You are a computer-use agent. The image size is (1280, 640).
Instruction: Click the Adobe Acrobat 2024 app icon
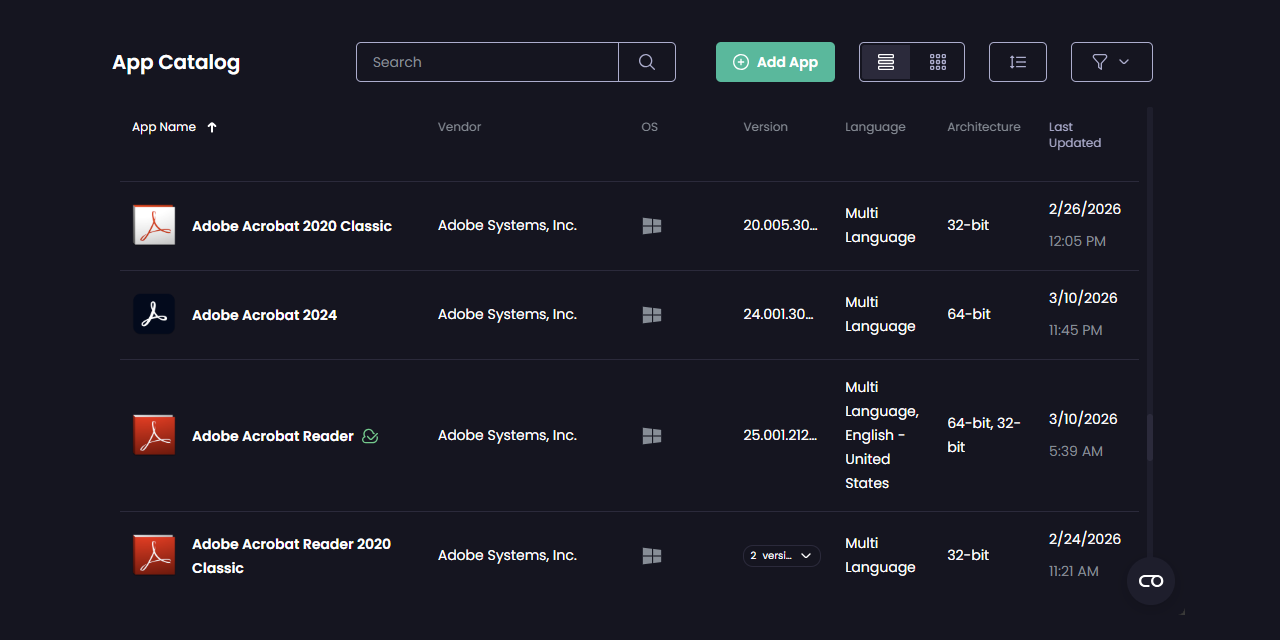(x=154, y=315)
